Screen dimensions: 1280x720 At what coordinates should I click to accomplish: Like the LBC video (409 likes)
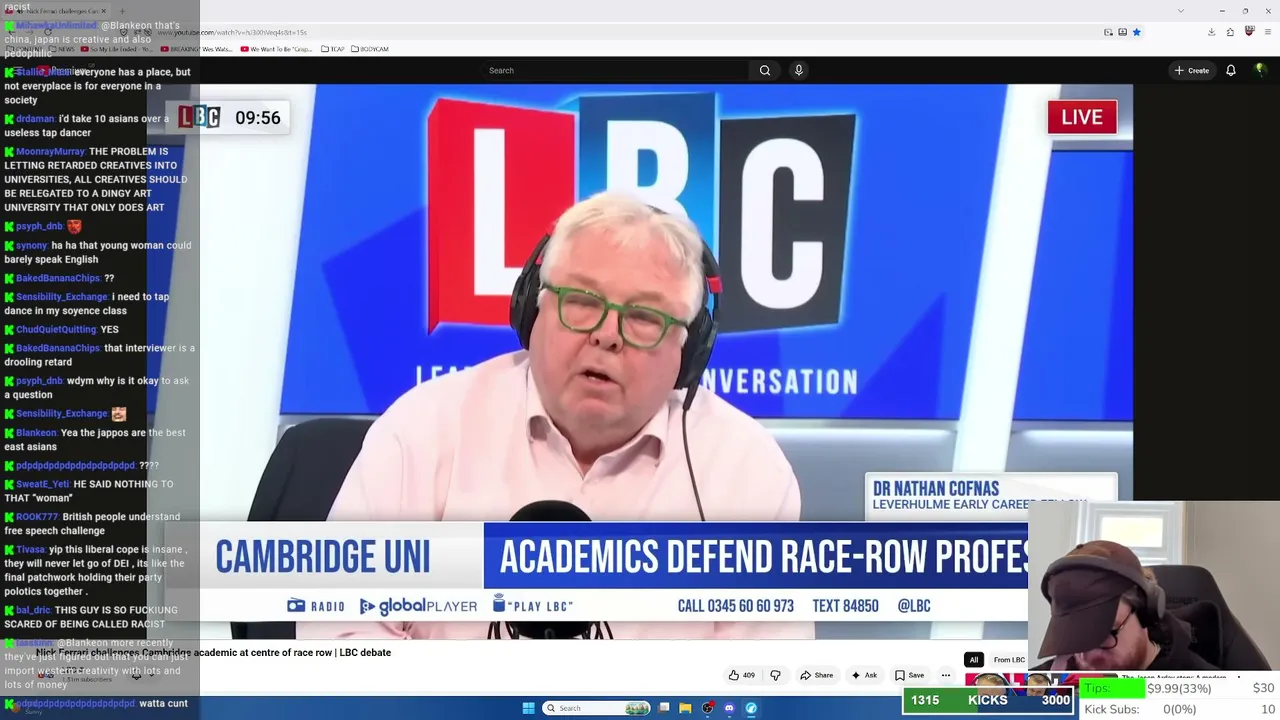coord(741,675)
